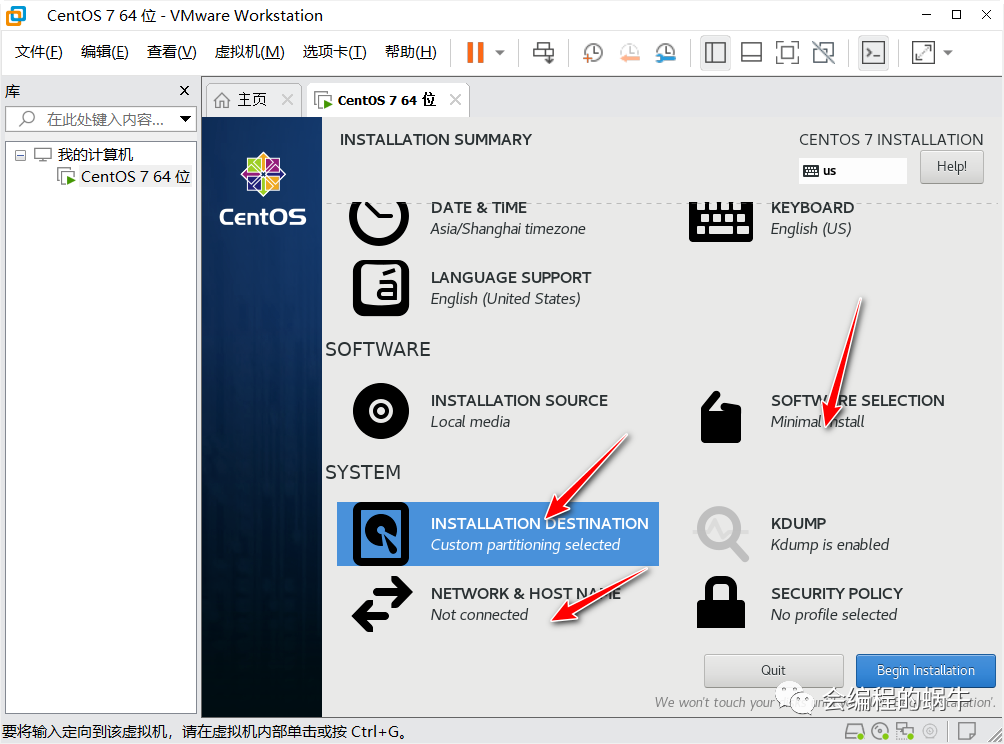Open NETWORK & HOST NAME arrows icon
Image resolution: width=1004 pixels, height=744 pixels.
(382, 604)
